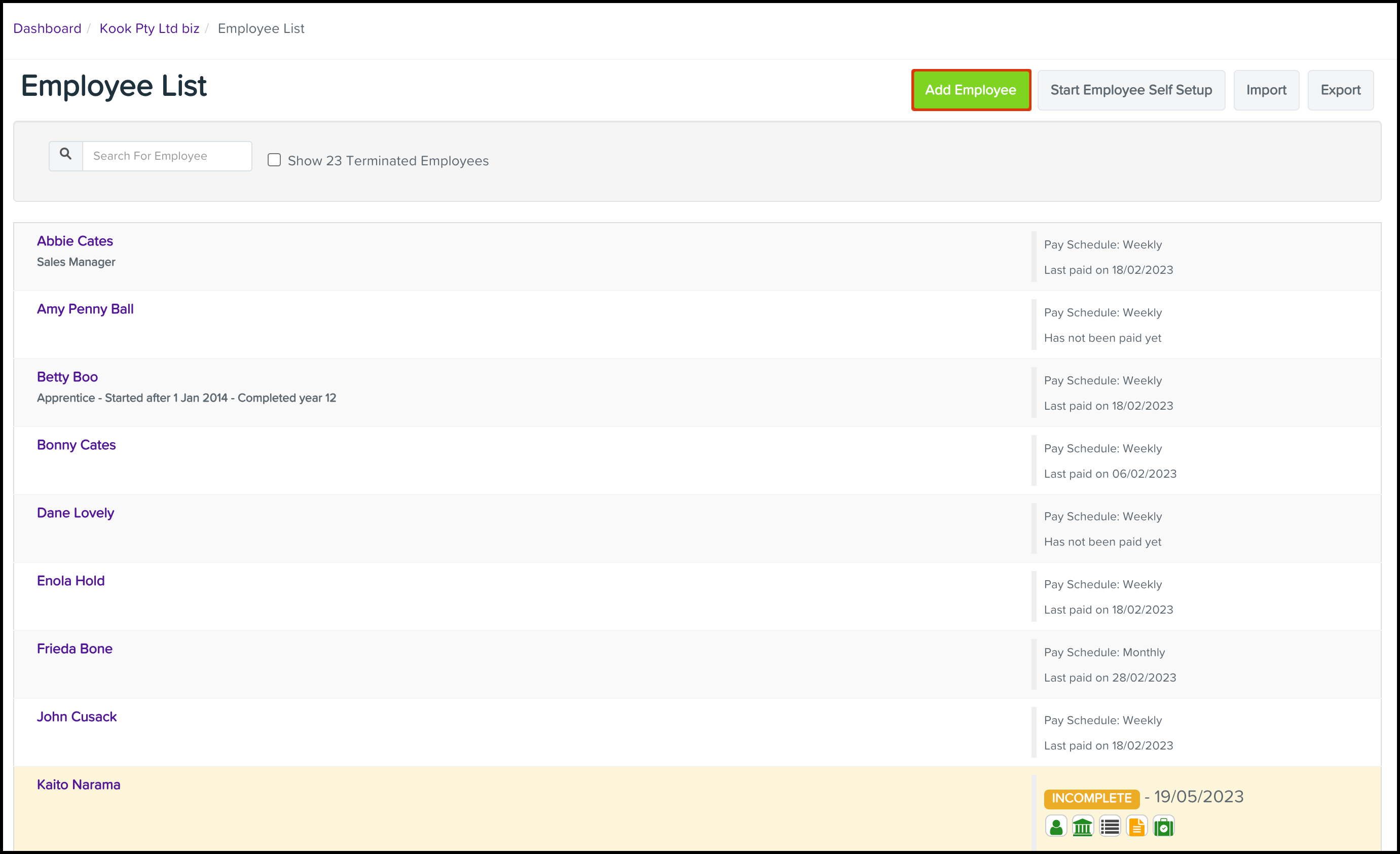Open Betty Boo's employee record
1400x854 pixels.
[x=67, y=376]
